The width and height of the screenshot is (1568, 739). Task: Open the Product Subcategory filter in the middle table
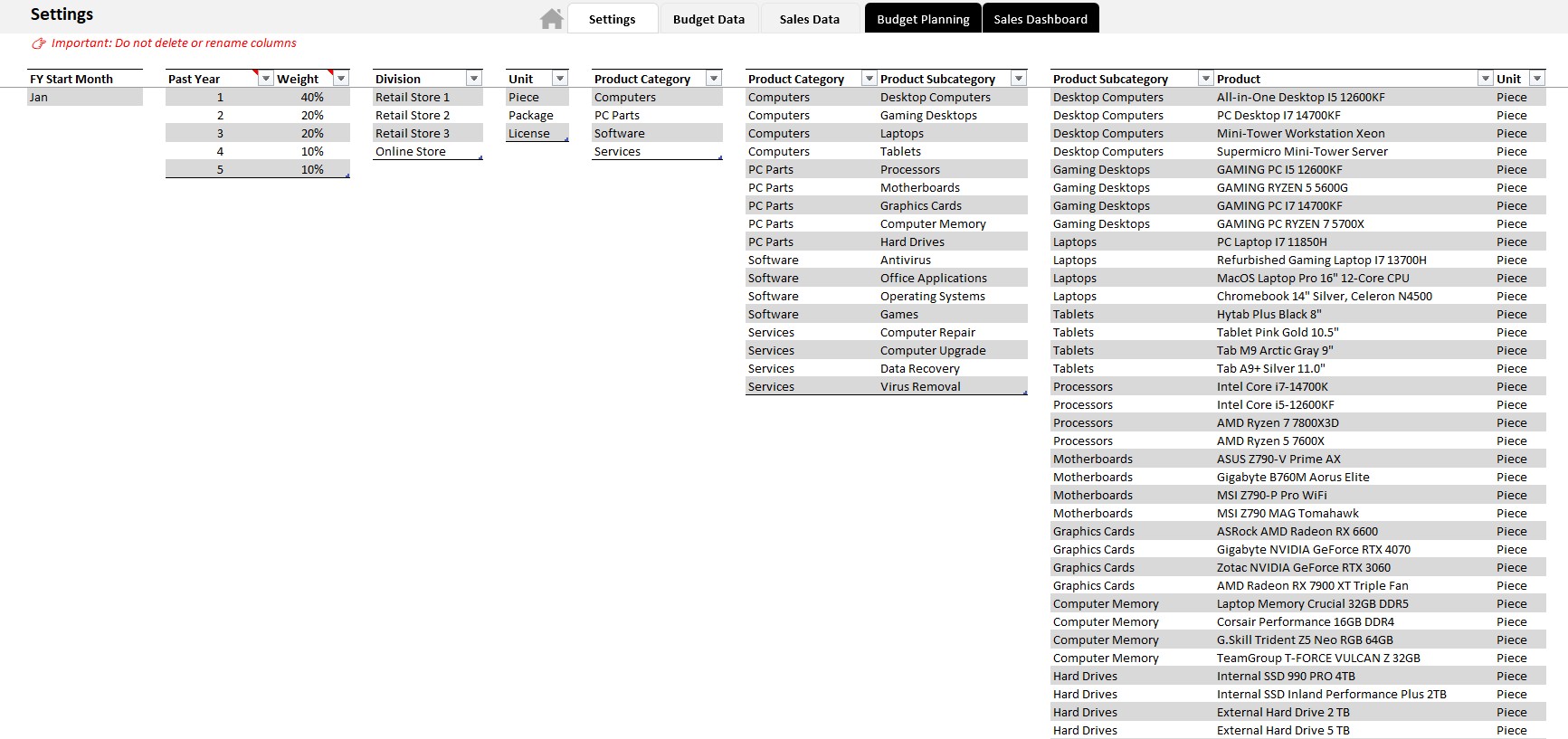pyautogui.click(x=1018, y=79)
